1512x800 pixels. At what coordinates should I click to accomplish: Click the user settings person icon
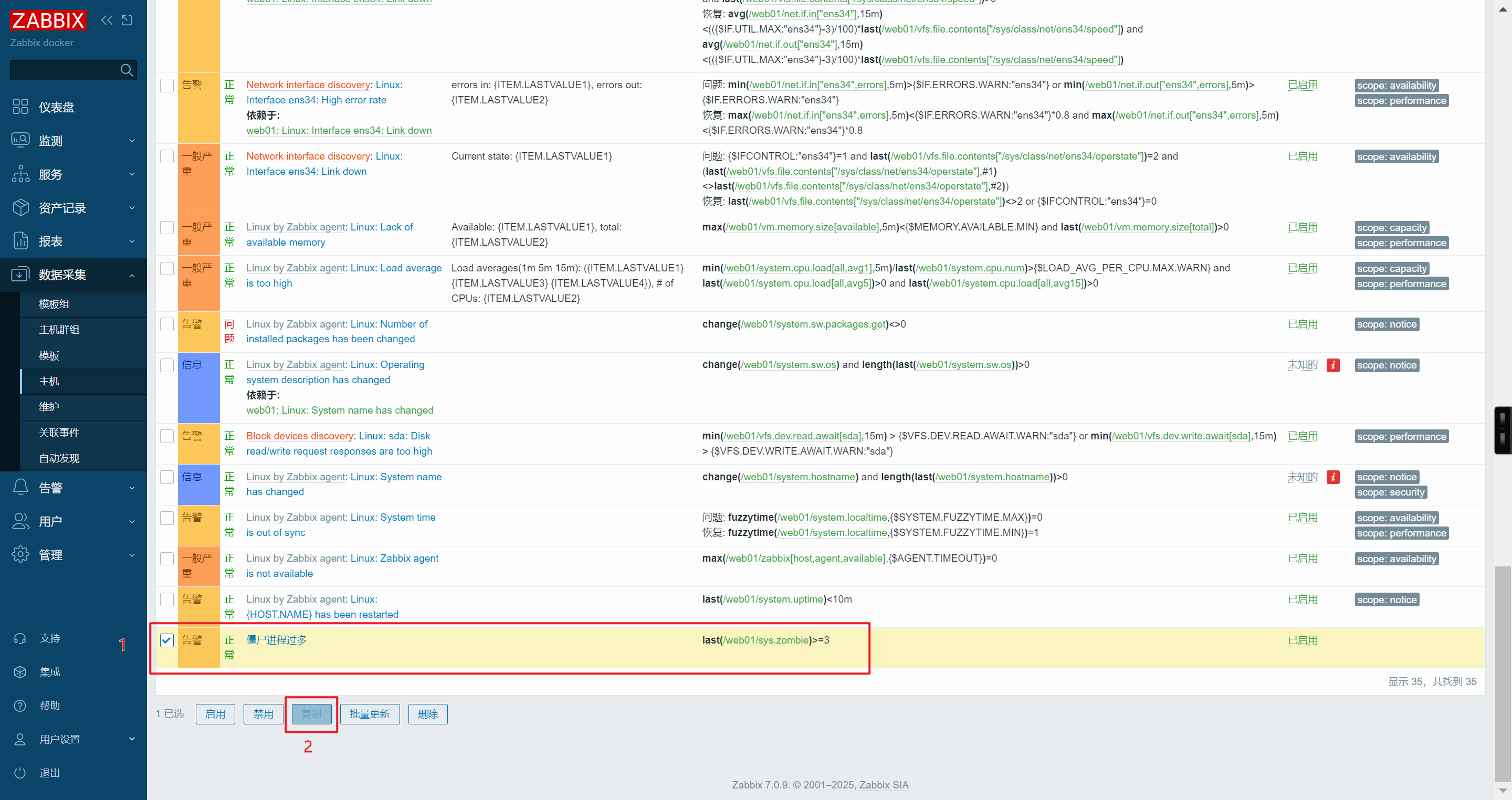(20, 740)
